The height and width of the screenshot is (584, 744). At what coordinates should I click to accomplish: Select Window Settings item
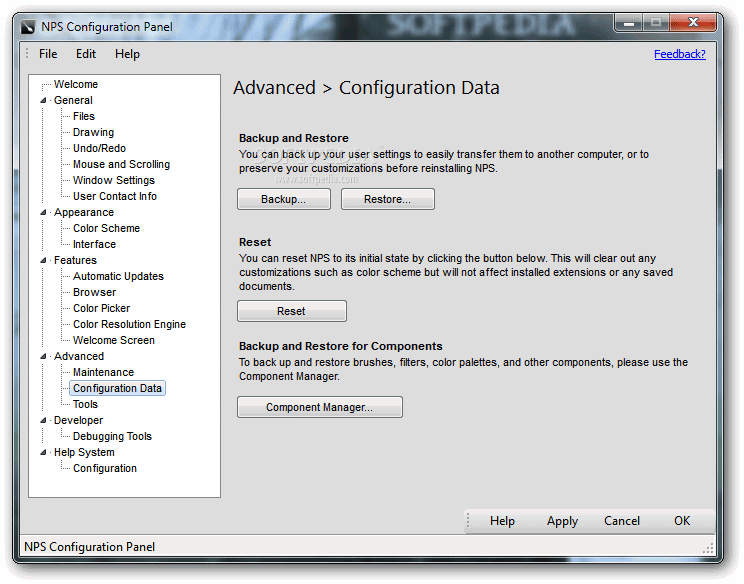pos(114,180)
